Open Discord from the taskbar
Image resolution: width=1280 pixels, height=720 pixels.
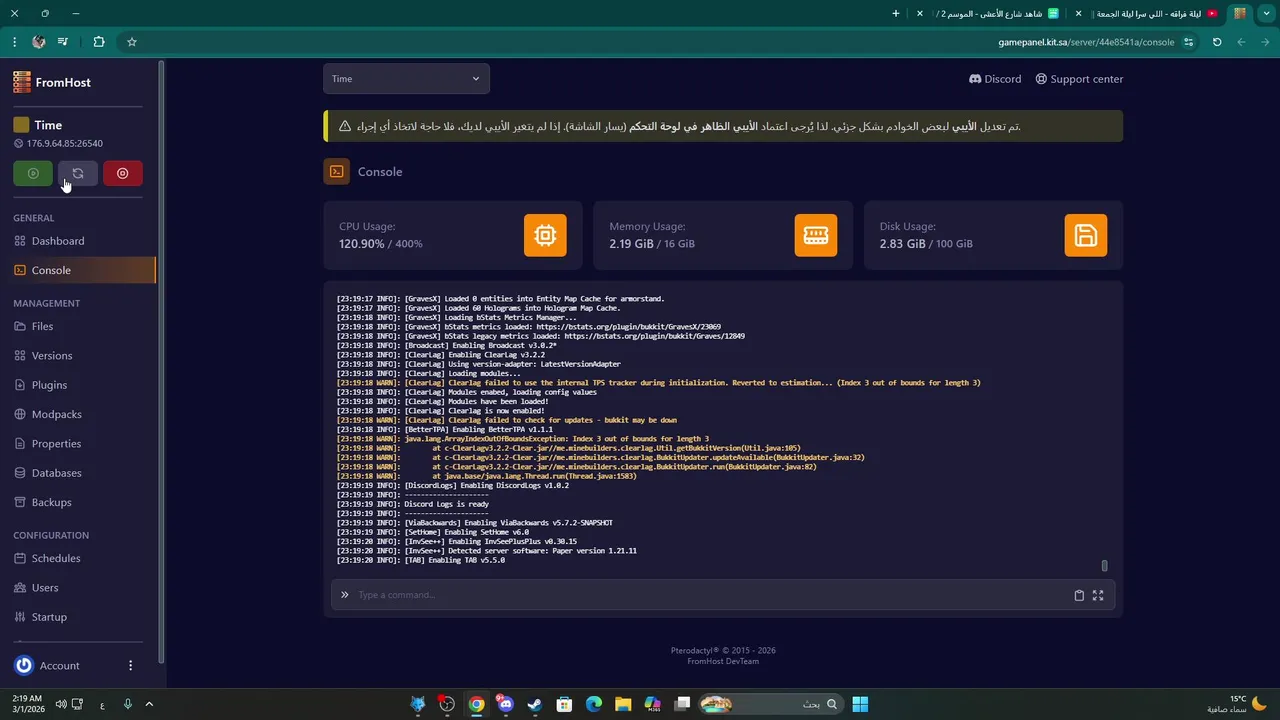tap(505, 704)
